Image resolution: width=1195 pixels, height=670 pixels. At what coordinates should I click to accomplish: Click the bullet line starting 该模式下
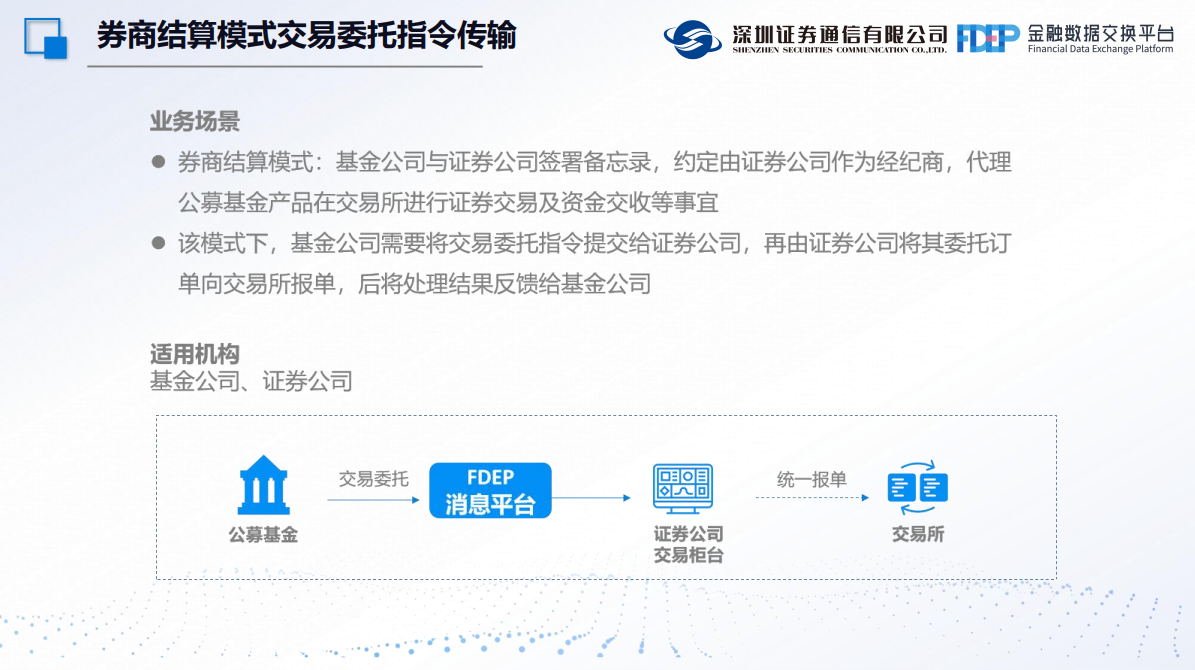point(594,244)
